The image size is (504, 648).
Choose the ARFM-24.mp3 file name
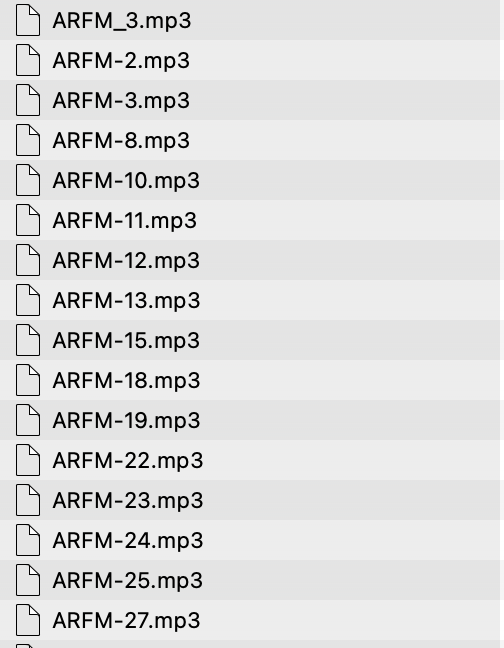coord(128,541)
